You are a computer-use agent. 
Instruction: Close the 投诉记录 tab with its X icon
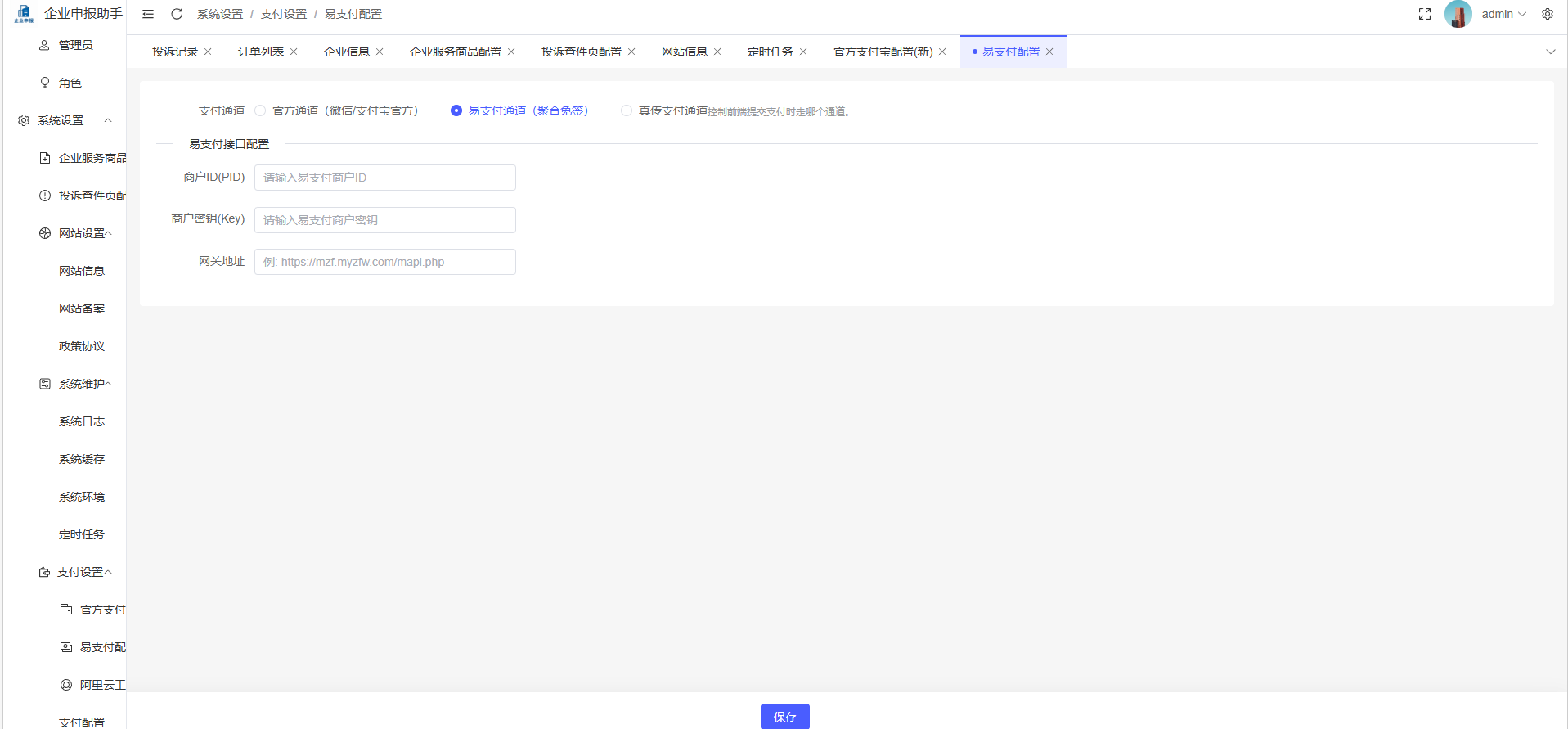pyautogui.click(x=208, y=52)
